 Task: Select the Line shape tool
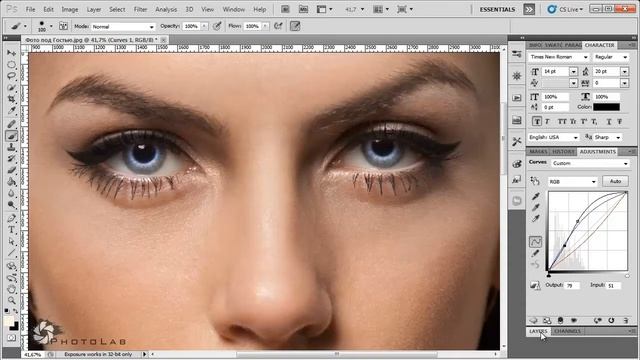coord(11,253)
